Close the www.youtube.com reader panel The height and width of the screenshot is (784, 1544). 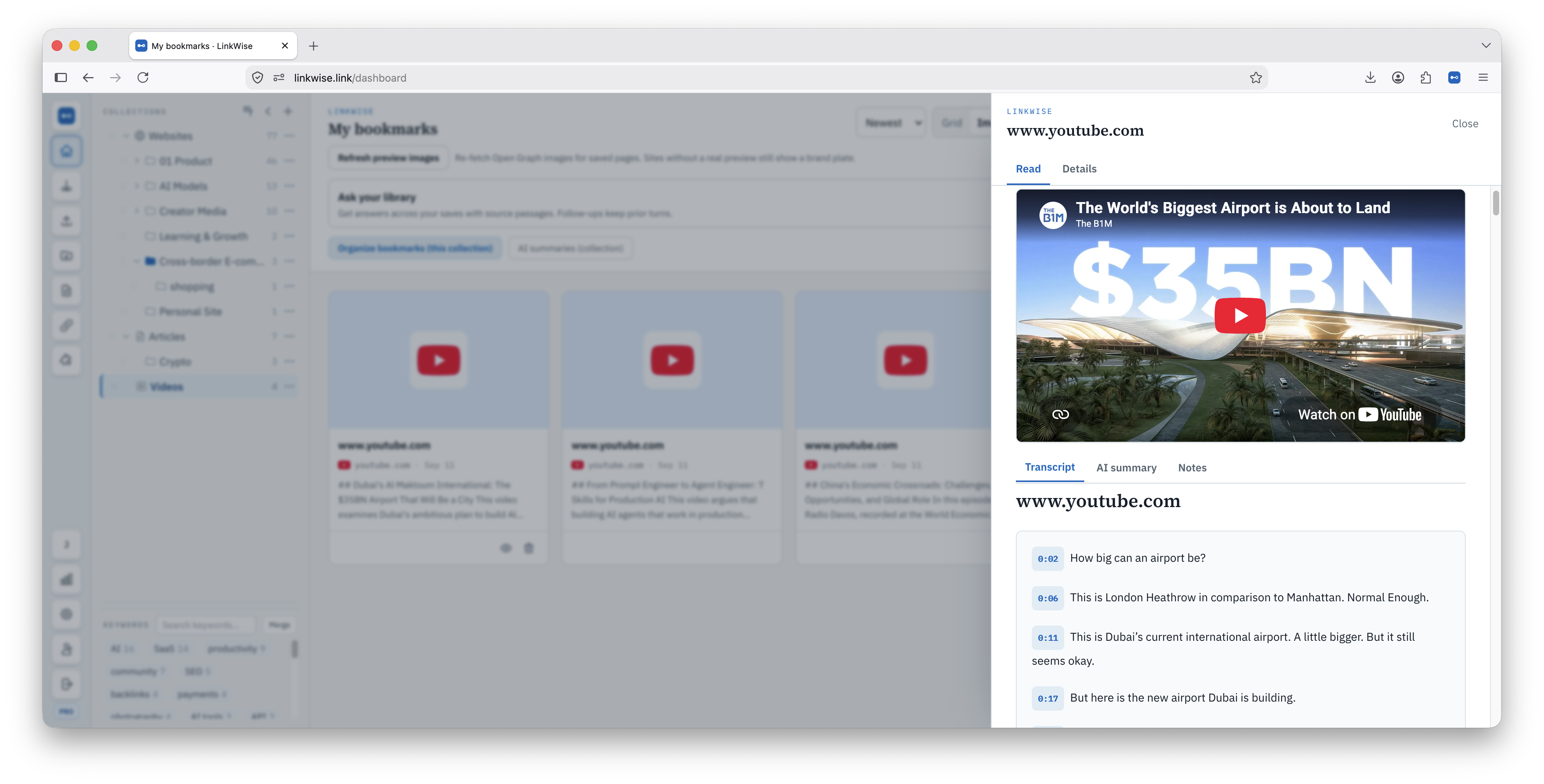click(x=1464, y=123)
